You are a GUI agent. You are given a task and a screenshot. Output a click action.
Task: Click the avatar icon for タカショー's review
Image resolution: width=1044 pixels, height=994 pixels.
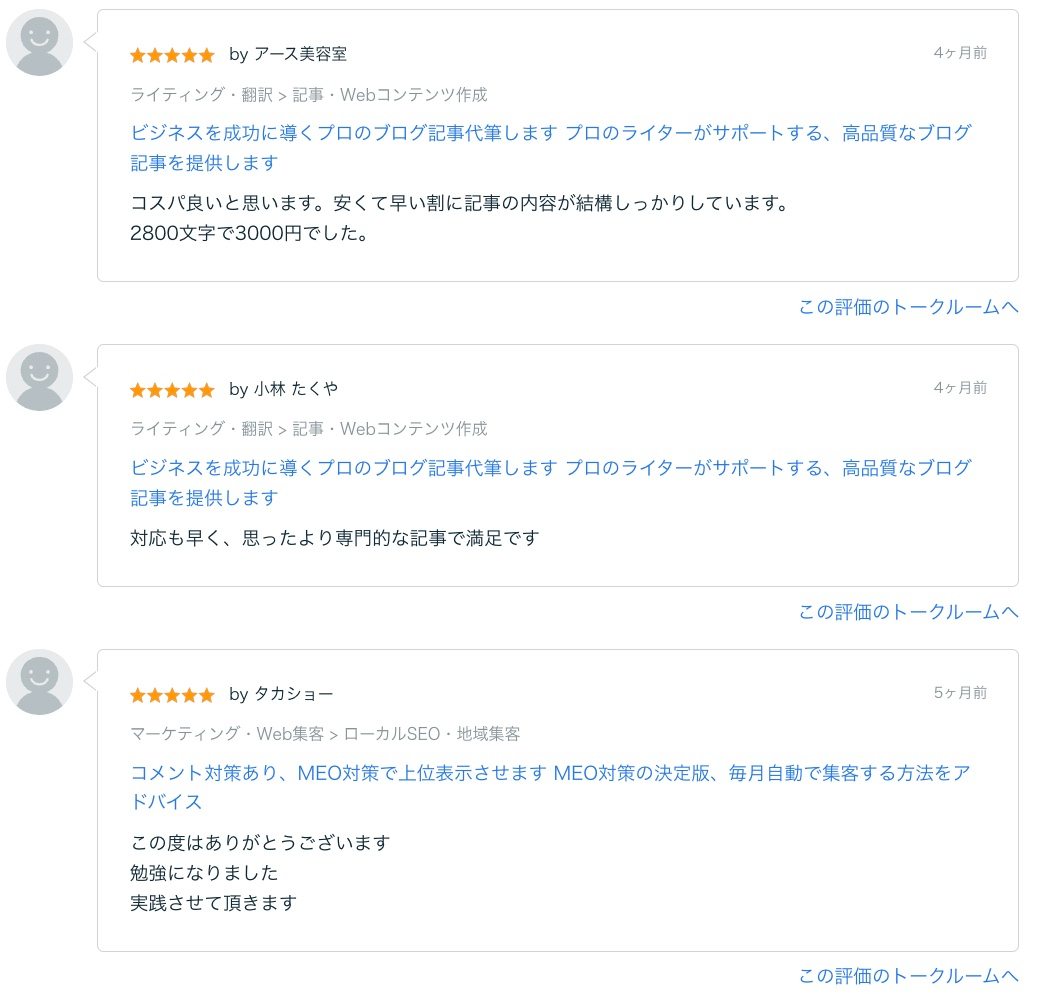pyautogui.click(x=40, y=682)
